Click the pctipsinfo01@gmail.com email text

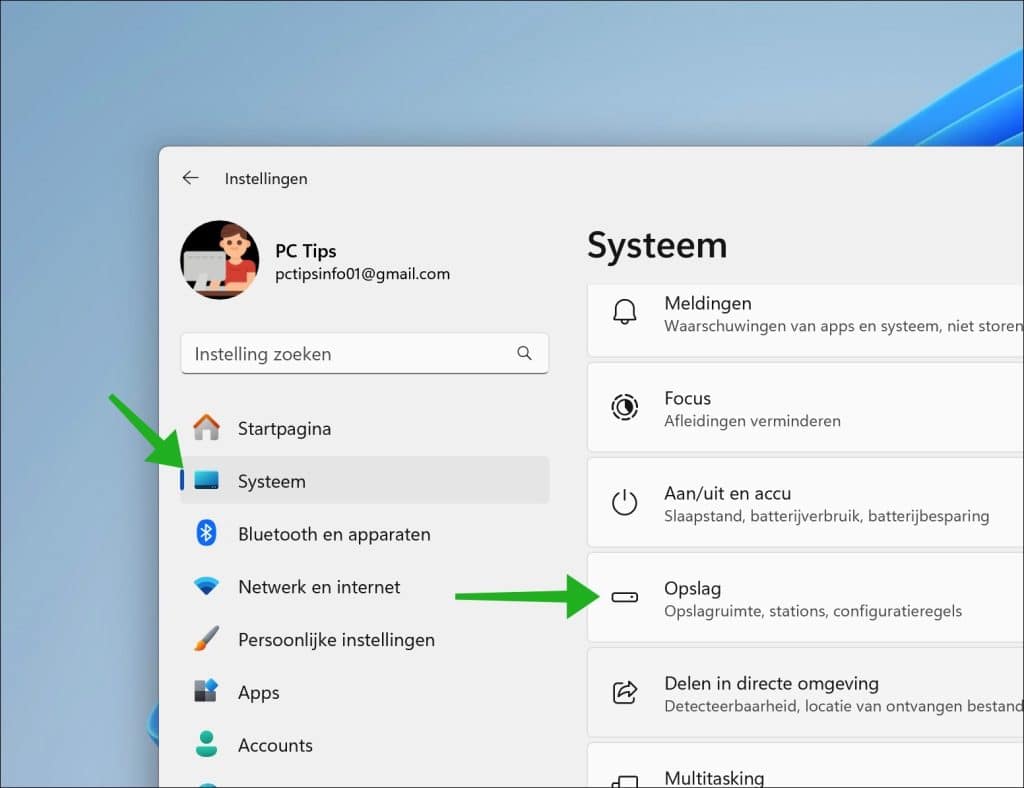(362, 274)
